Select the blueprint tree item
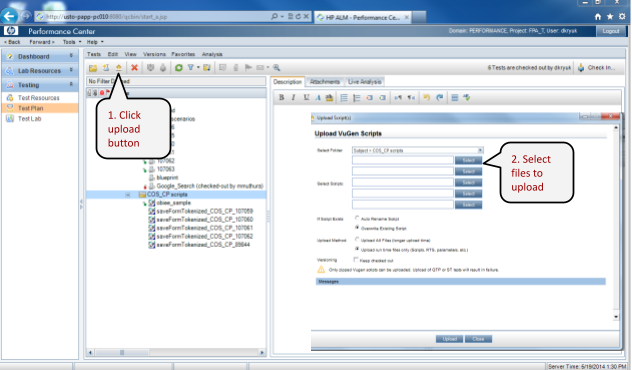Viewport: 632px width, 370px height. (167, 177)
